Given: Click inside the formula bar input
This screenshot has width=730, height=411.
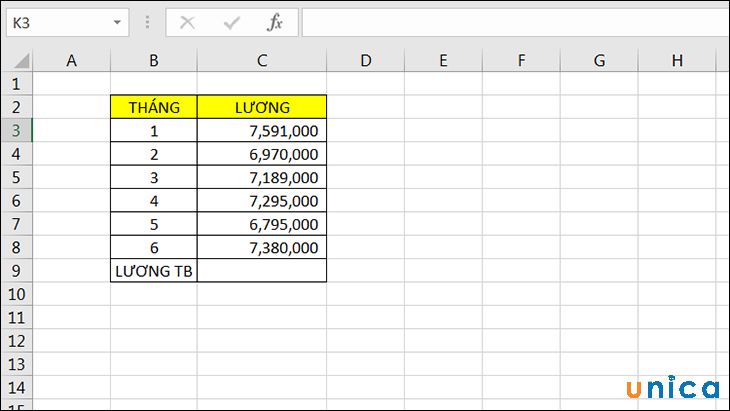Looking at the screenshot, I should (515, 22).
